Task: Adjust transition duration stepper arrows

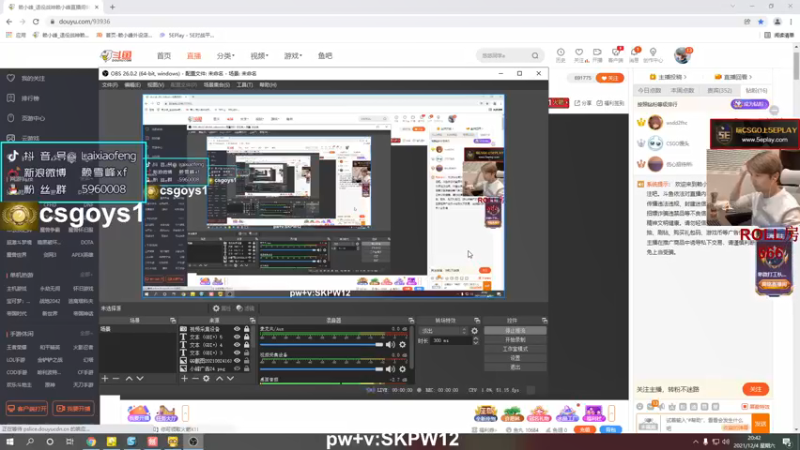Action: pyautogui.click(x=476, y=341)
